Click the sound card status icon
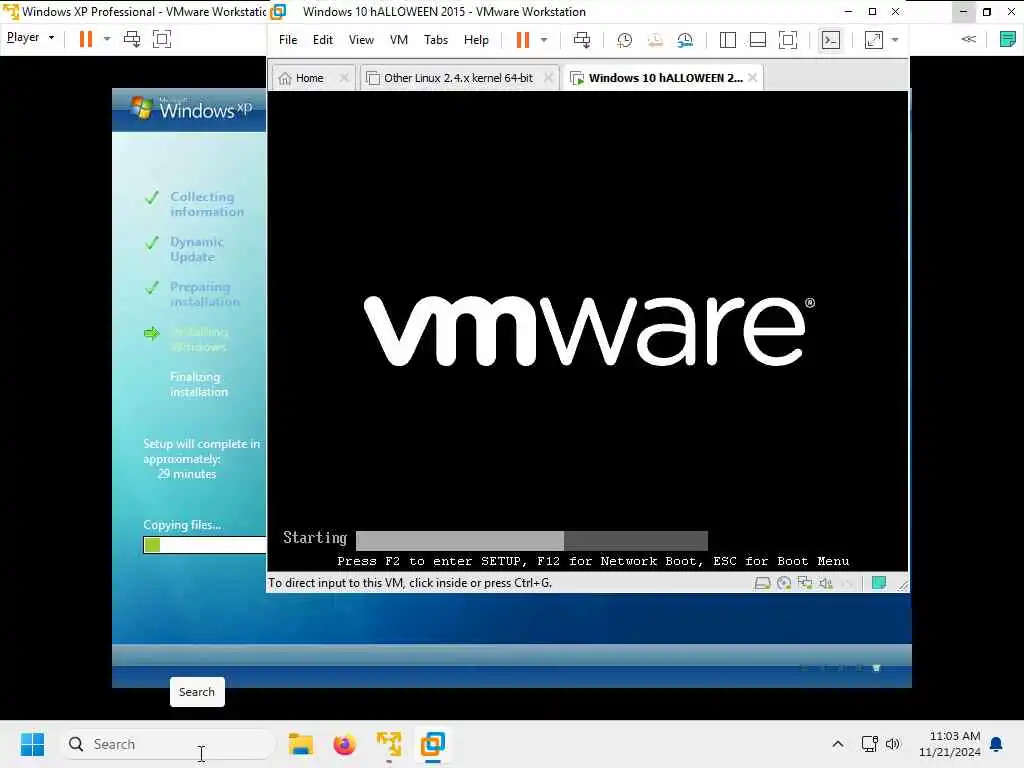 point(826,583)
